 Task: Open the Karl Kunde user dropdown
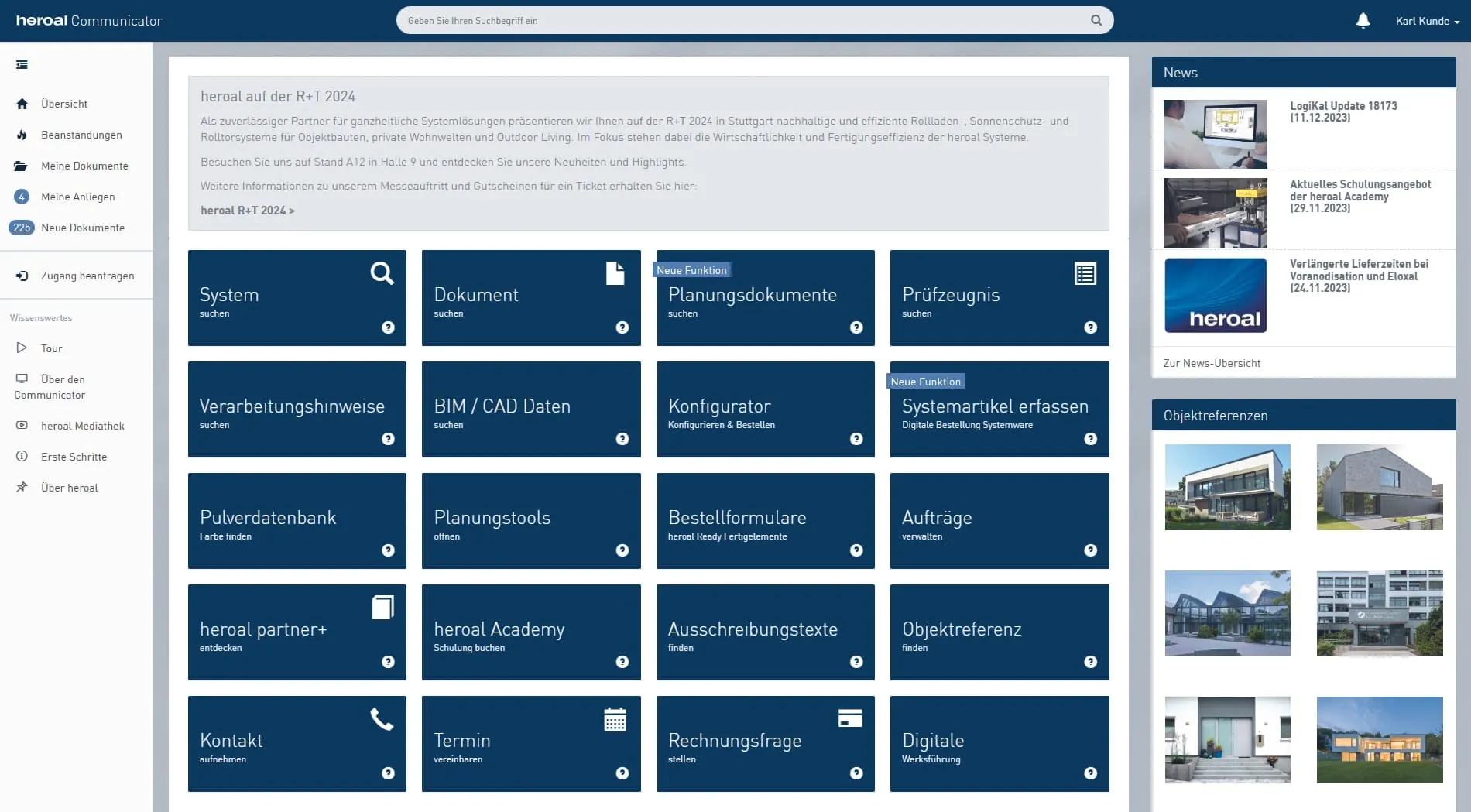pos(1427,21)
